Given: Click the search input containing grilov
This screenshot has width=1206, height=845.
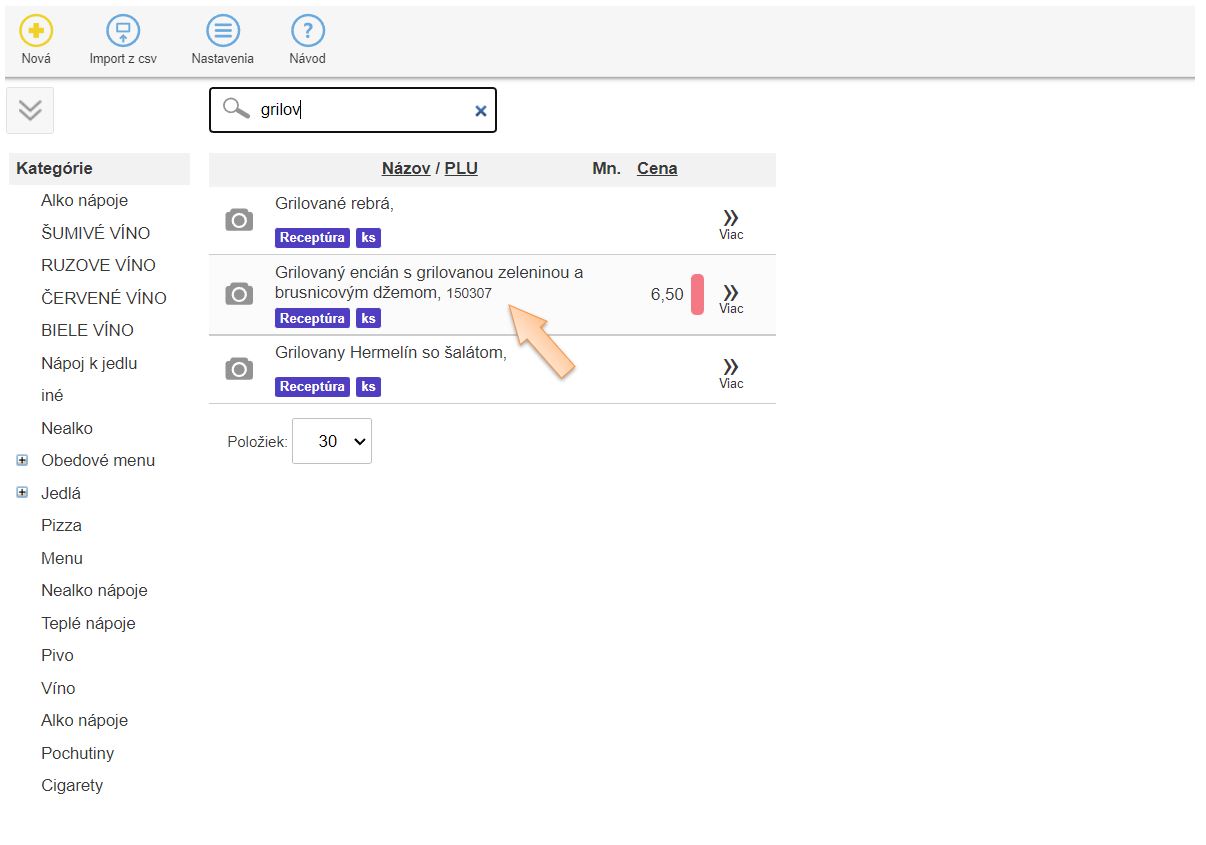Looking at the screenshot, I should click(360, 110).
